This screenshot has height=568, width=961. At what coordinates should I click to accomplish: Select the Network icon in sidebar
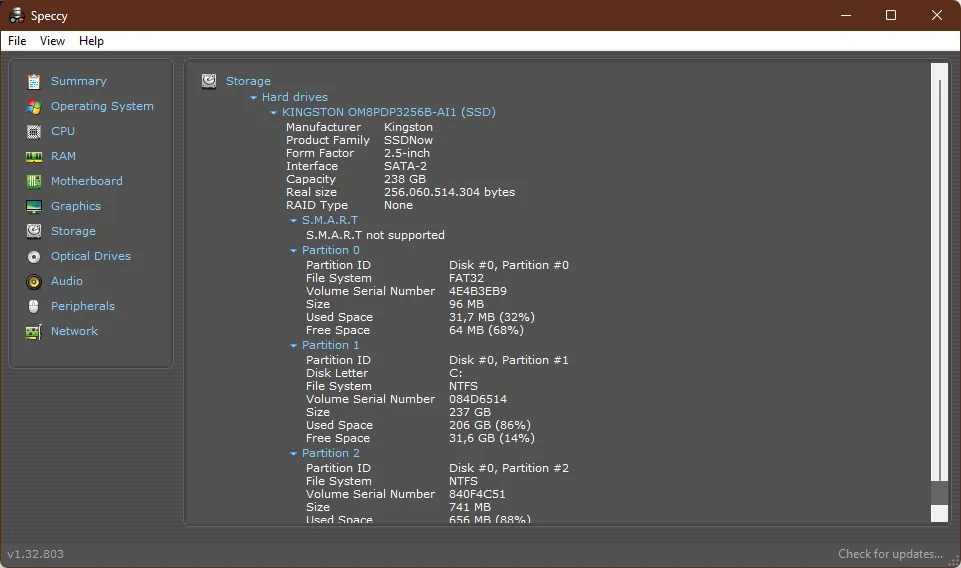point(34,331)
